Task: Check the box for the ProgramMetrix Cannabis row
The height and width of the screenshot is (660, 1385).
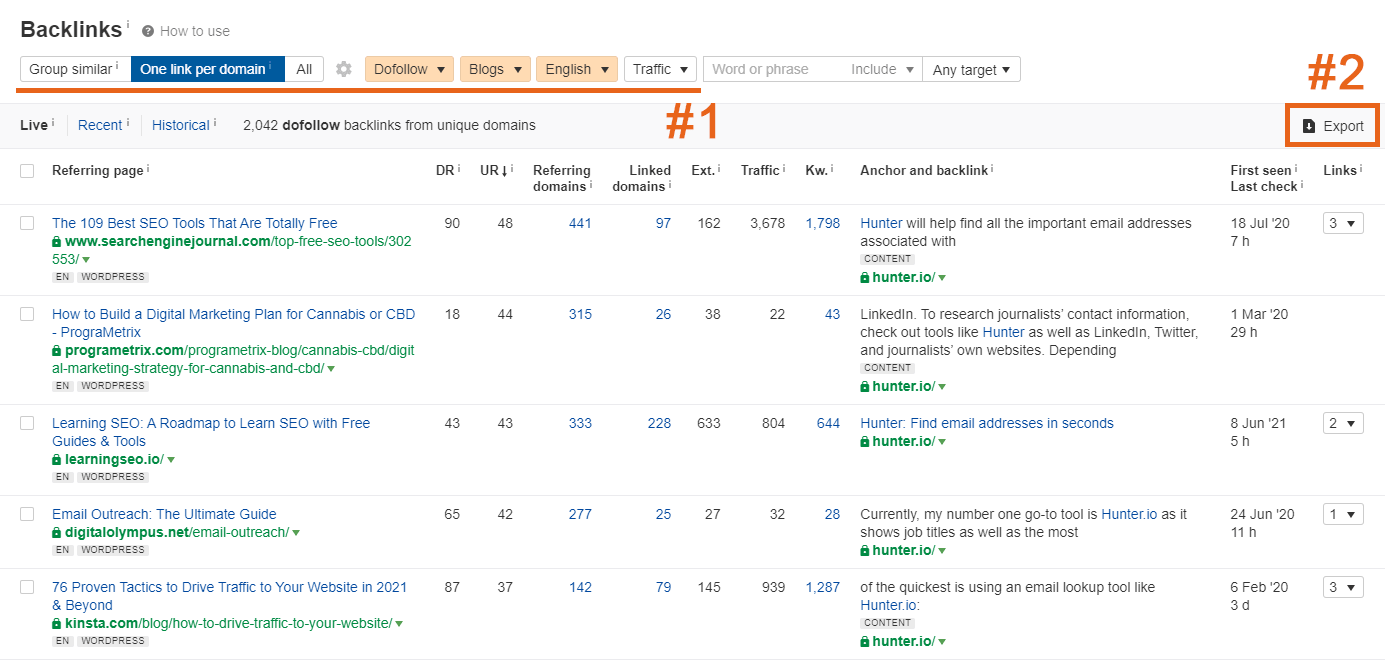Action: click(x=27, y=314)
